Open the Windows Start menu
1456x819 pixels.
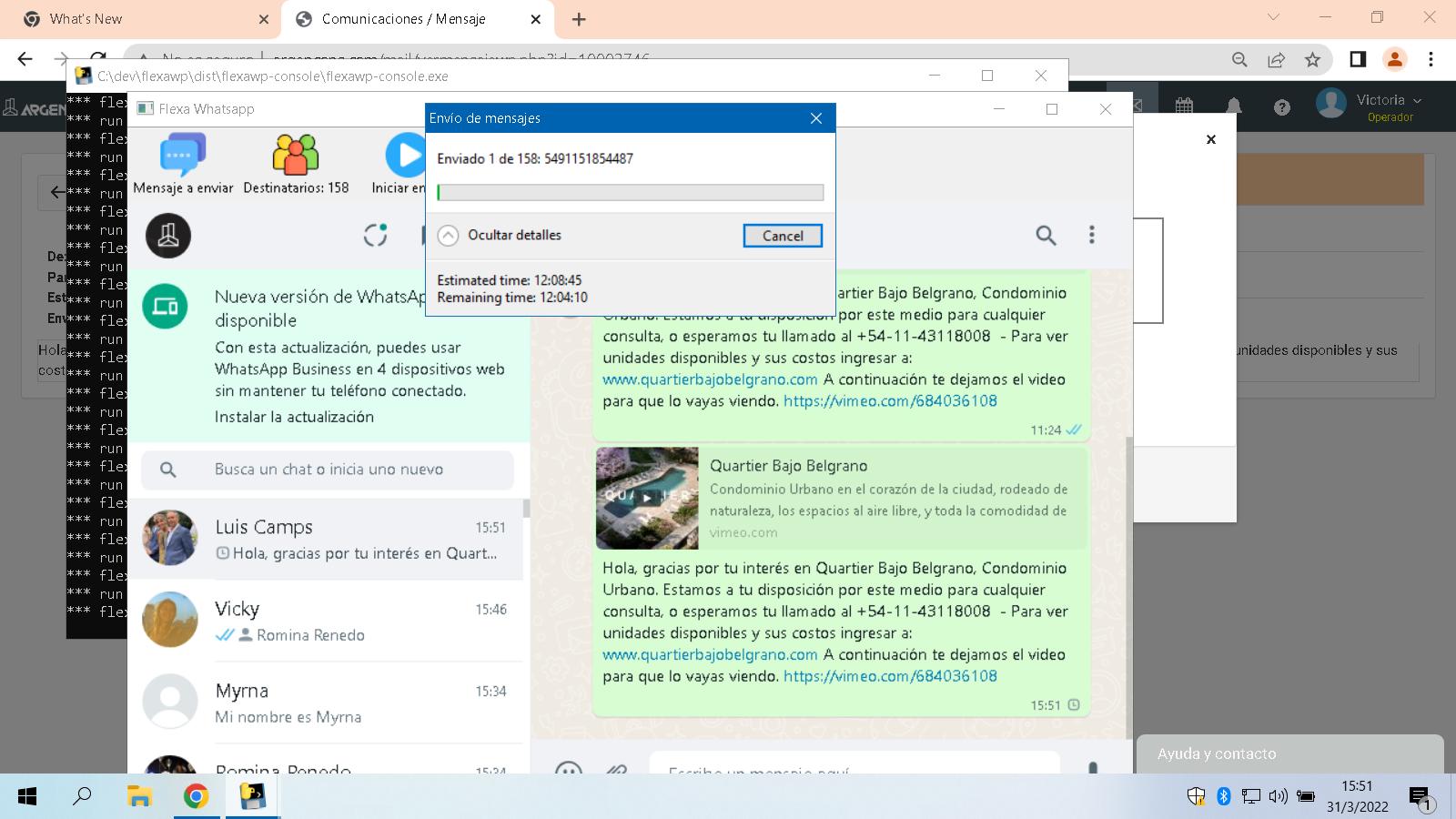tap(27, 797)
